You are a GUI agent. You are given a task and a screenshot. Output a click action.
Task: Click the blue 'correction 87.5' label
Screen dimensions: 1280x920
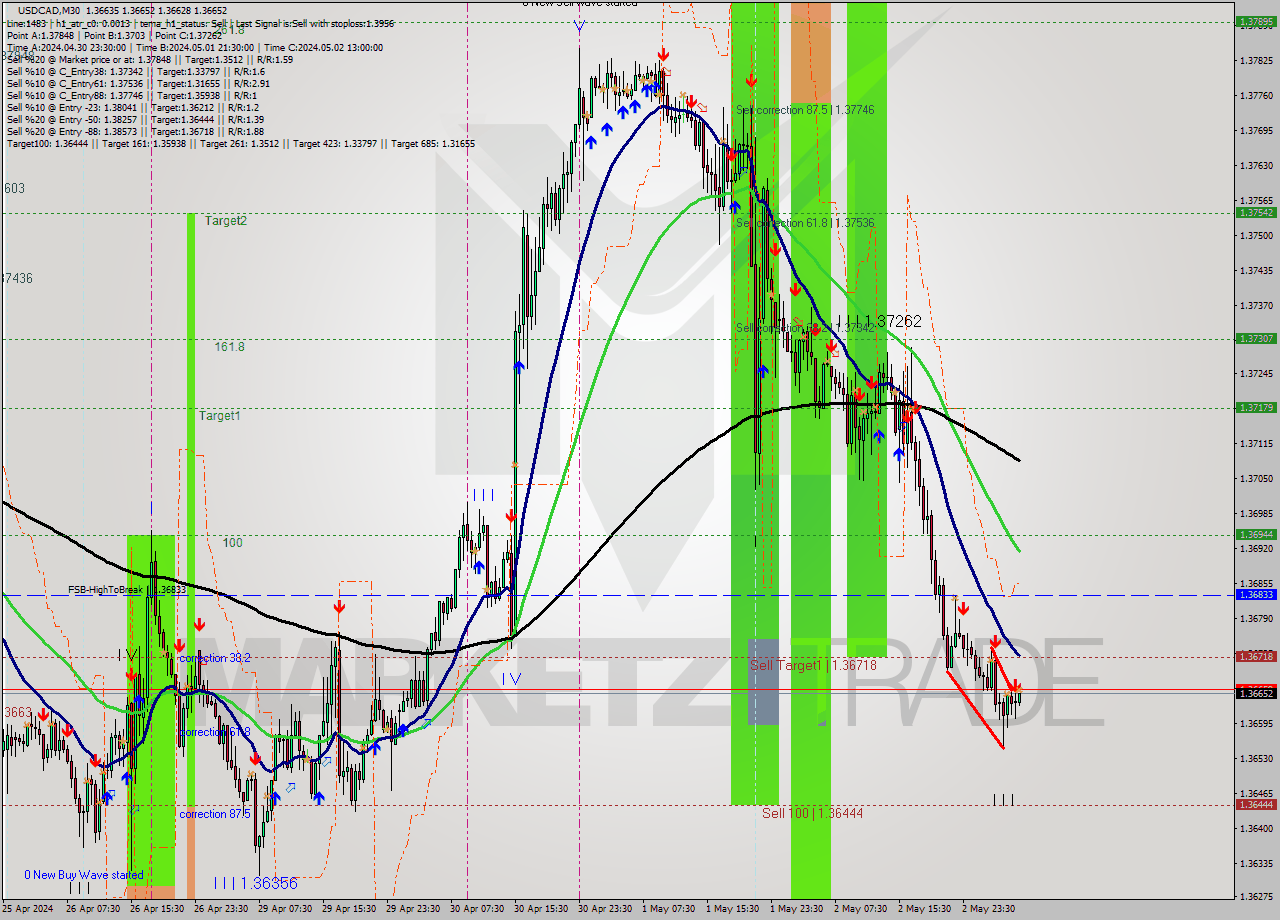214,814
